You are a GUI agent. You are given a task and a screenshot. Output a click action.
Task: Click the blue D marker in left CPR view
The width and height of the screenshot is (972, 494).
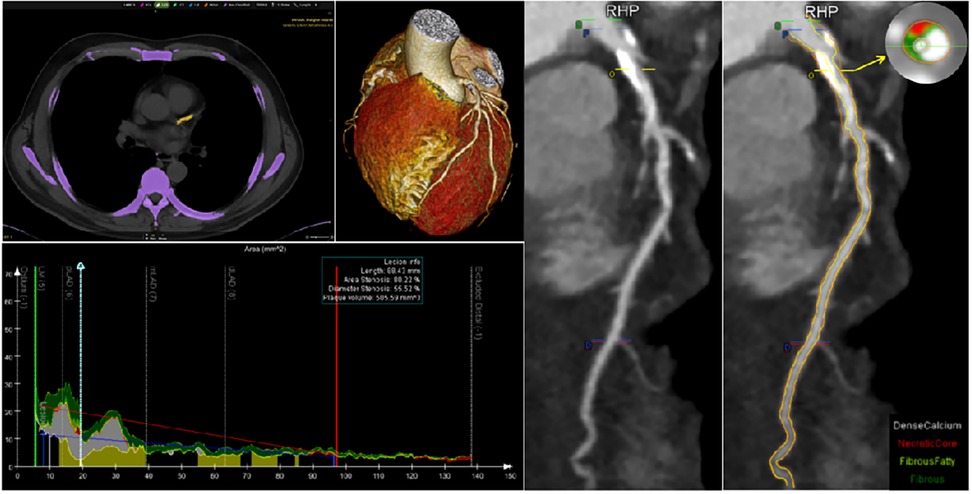[x=588, y=345]
